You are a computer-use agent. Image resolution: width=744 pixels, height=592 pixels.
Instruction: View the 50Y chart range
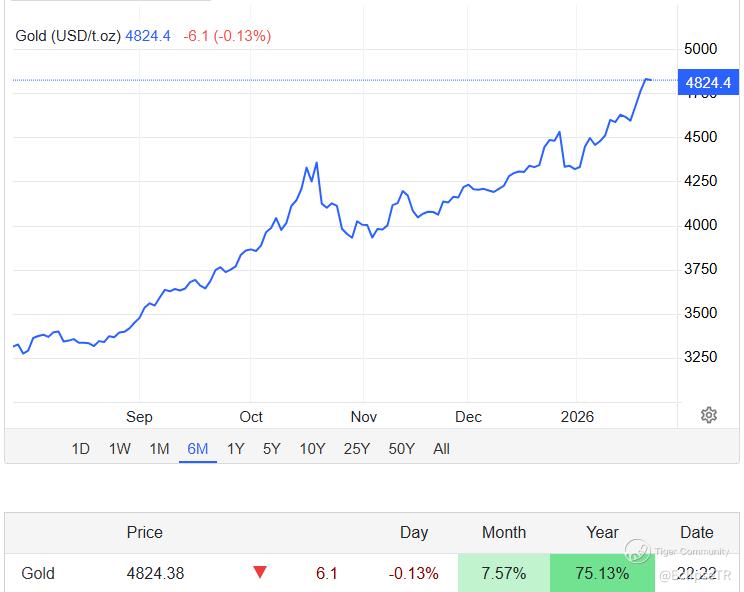tap(401, 449)
